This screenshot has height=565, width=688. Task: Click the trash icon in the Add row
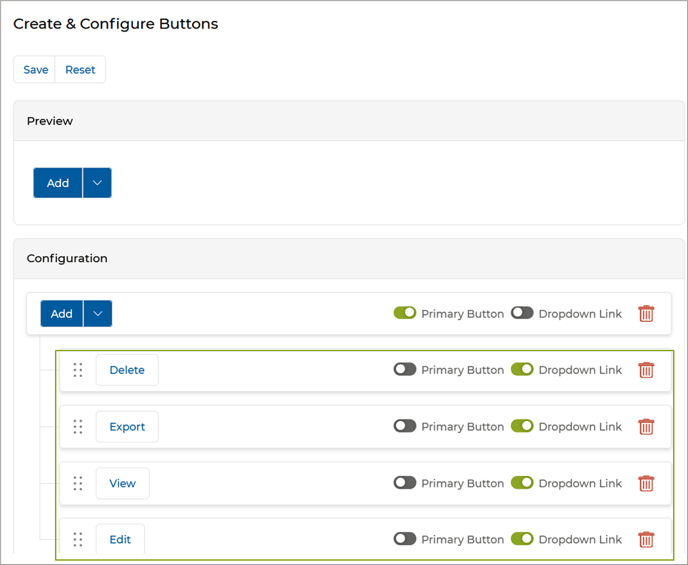[x=646, y=314]
